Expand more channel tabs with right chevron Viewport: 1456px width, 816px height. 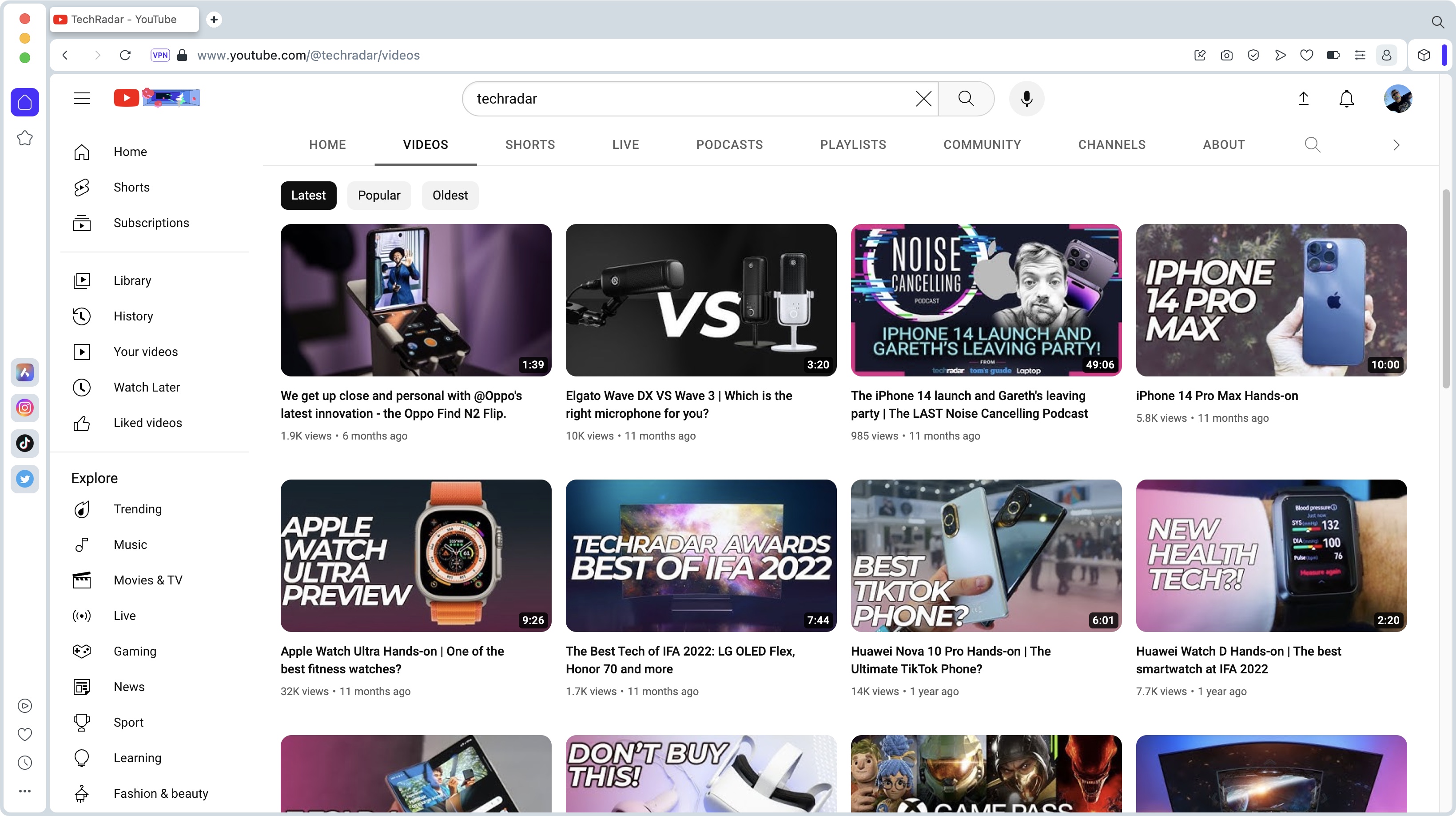[x=1396, y=145]
